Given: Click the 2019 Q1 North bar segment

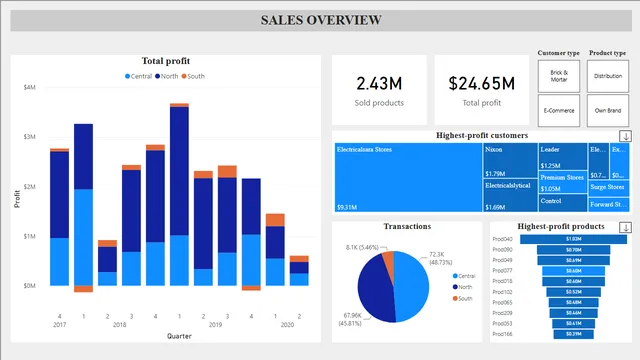Looking at the screenshot, I should [180, 171].
